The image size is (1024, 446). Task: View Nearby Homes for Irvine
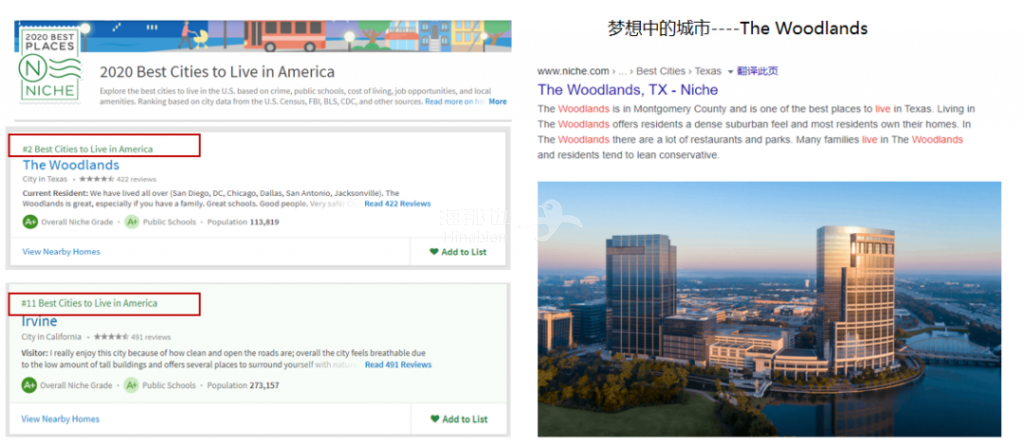coord(60,419)
